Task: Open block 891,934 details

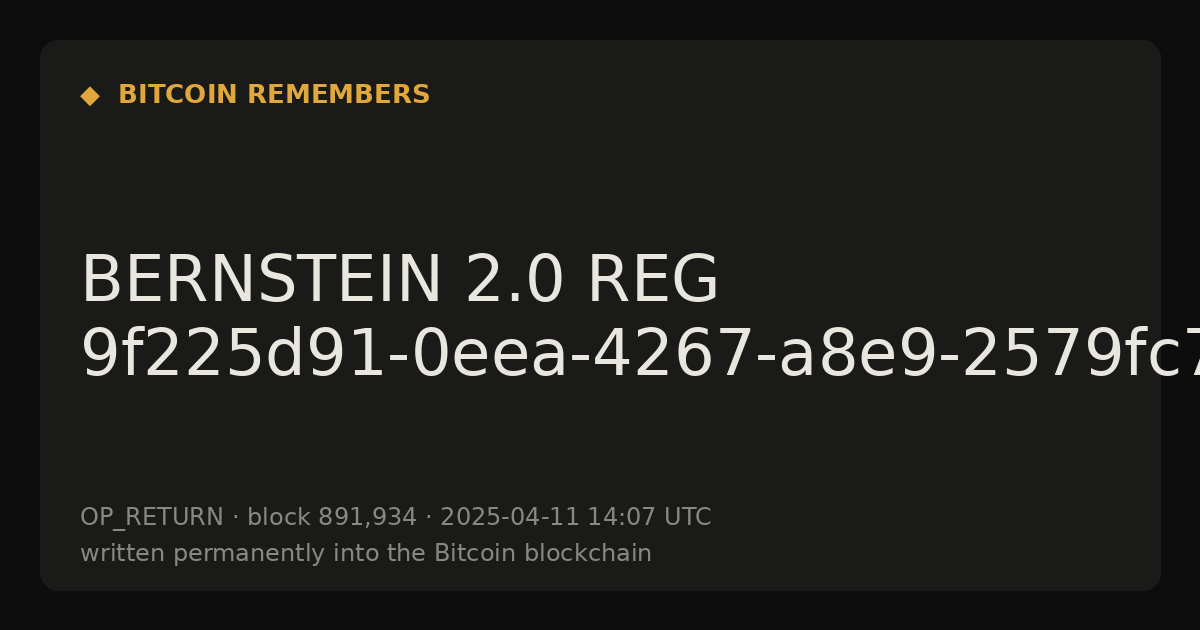Action: 332,518
